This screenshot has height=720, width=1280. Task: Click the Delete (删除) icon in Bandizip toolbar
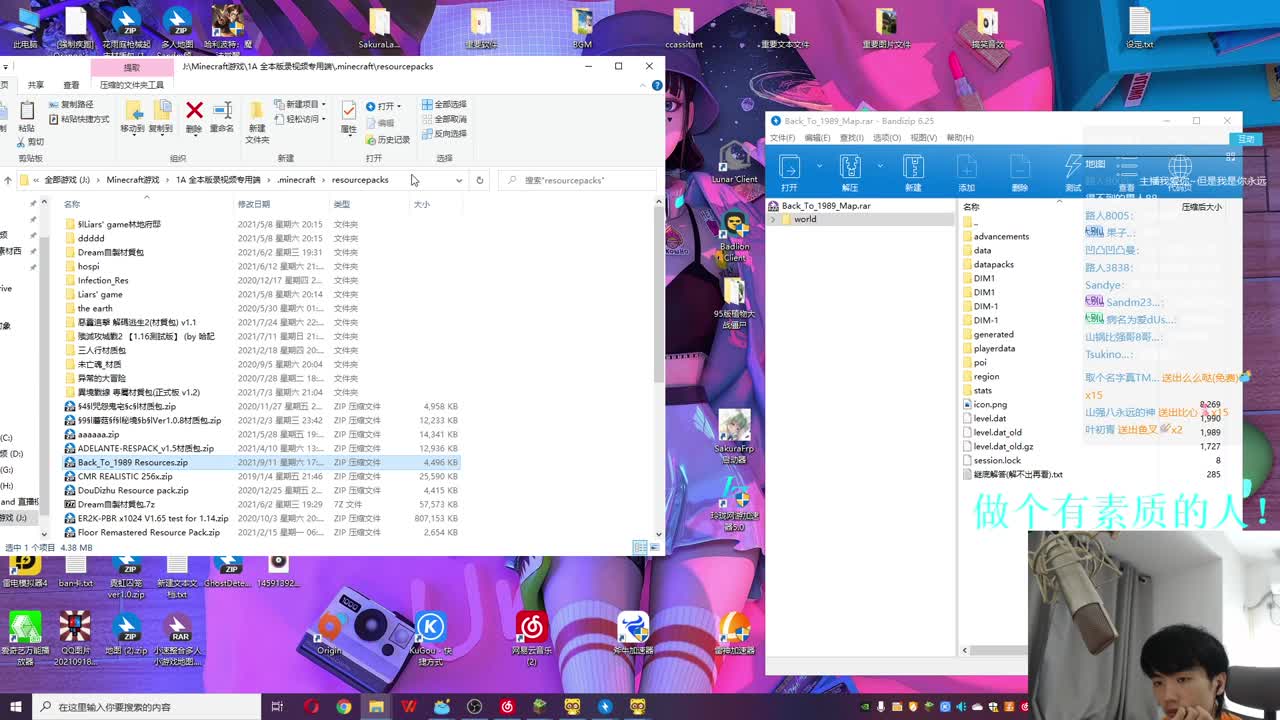point(1020,166)
